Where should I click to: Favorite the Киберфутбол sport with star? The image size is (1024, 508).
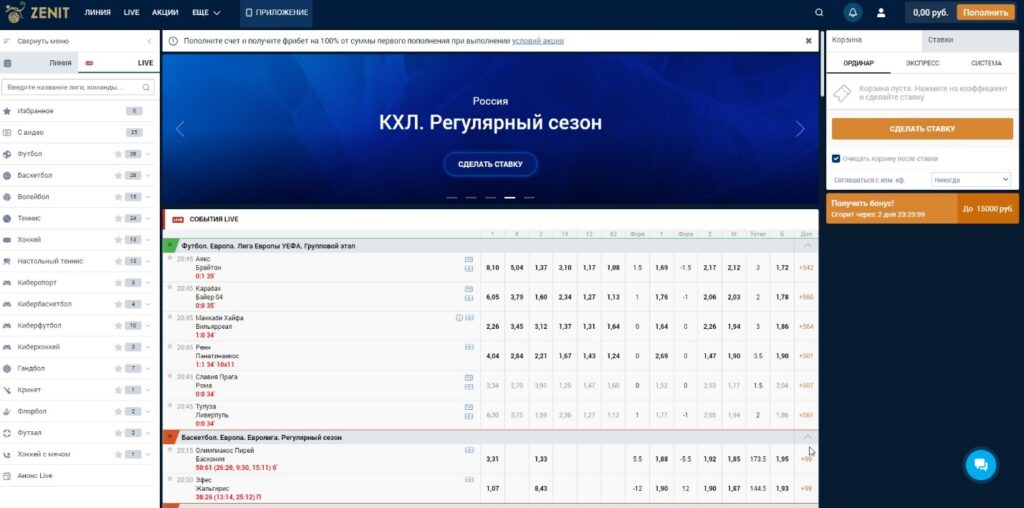pyautogui.click(x=118, y=326)
